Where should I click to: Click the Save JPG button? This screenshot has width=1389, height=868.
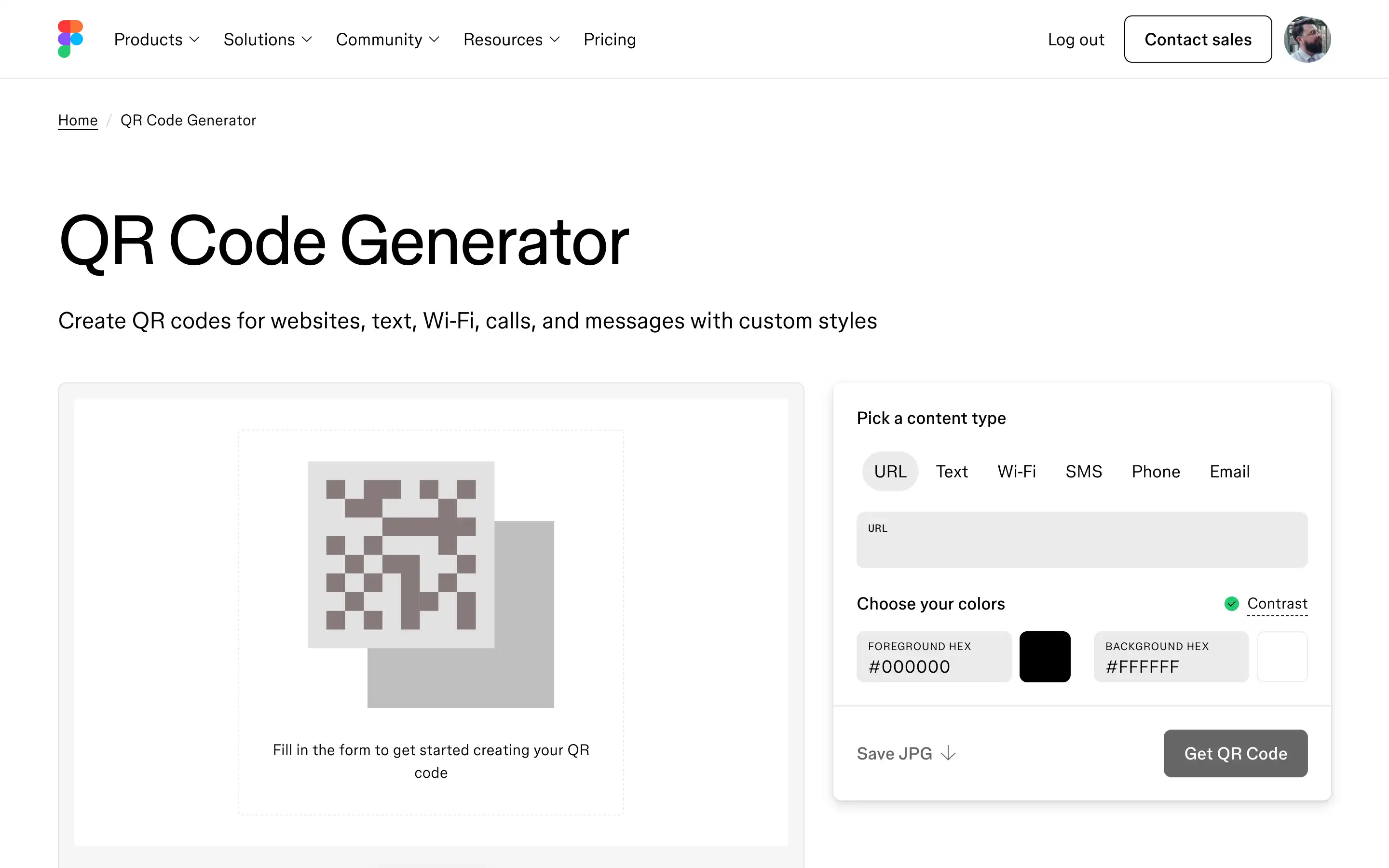pyautogui.click(x=906, y=753)
